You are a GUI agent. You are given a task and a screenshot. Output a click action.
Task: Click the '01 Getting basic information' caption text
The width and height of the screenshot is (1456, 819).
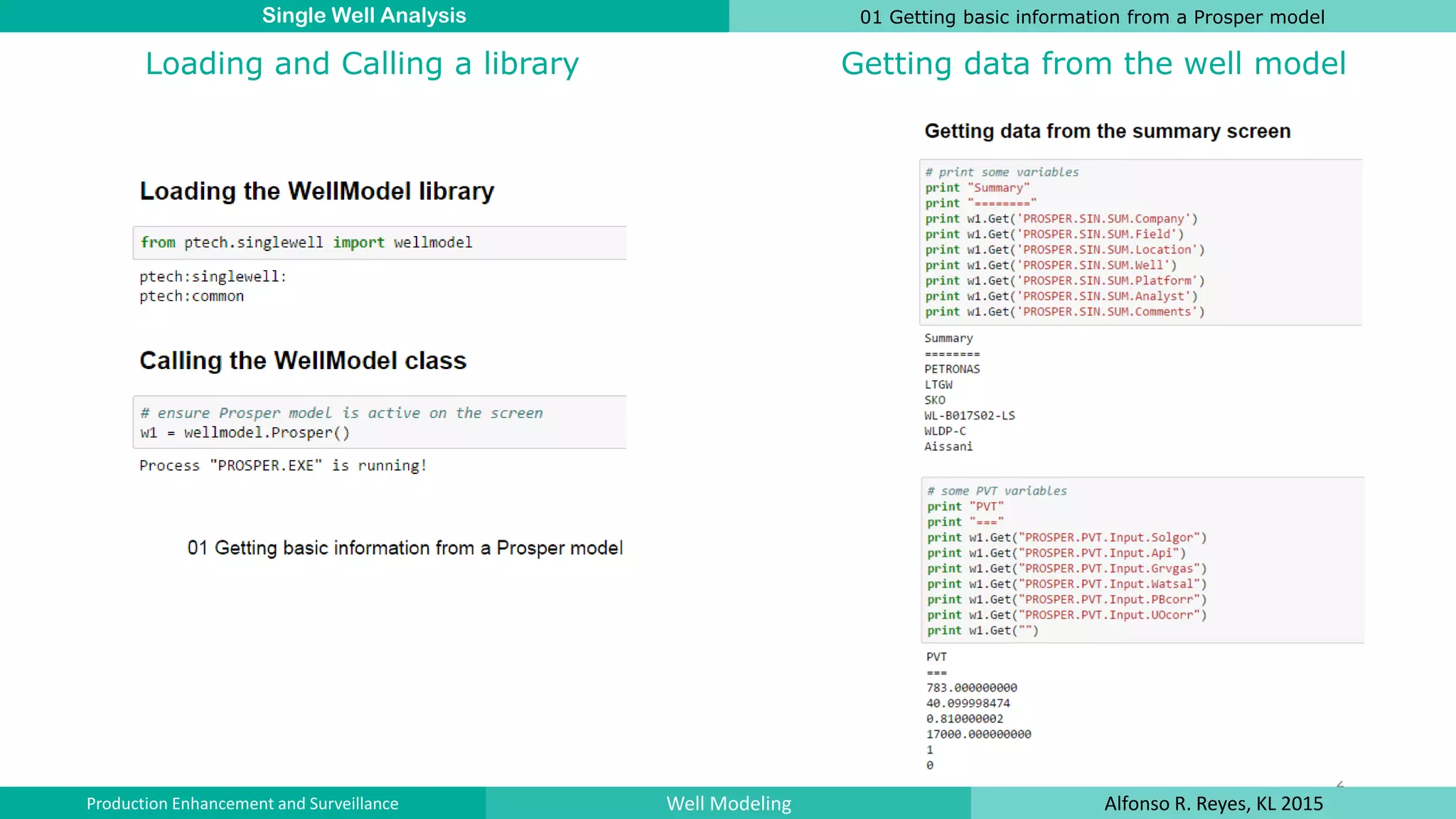tap(405, 548)
